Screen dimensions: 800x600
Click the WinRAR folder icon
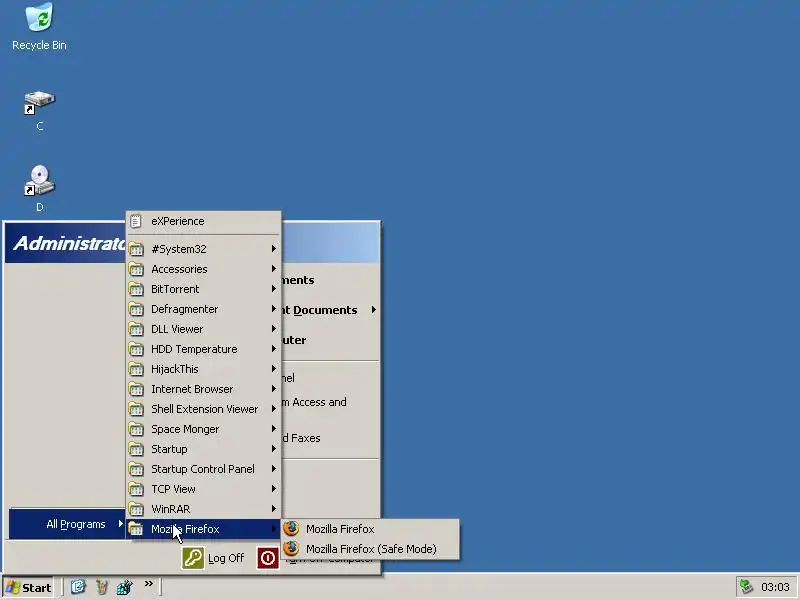pos(136,509)
